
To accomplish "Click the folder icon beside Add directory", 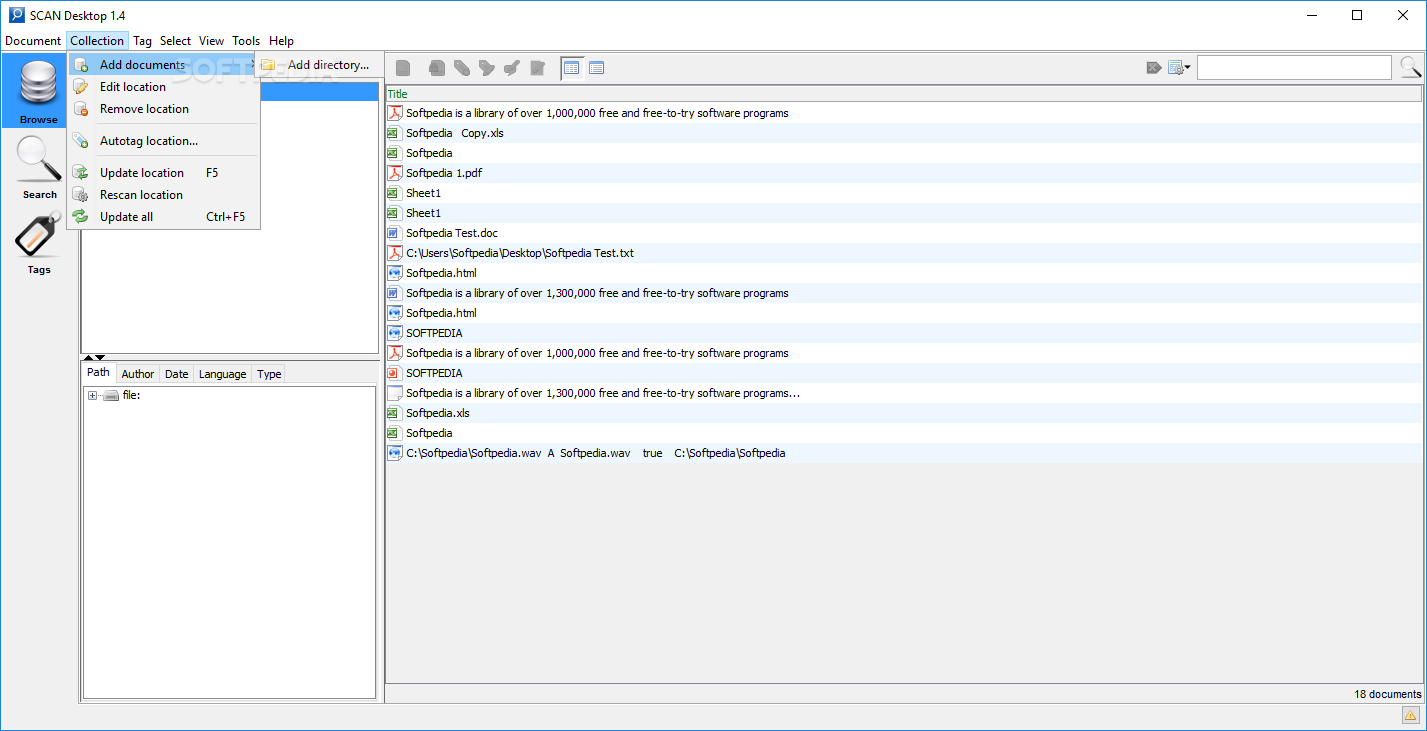I will [x=268, y=65].
